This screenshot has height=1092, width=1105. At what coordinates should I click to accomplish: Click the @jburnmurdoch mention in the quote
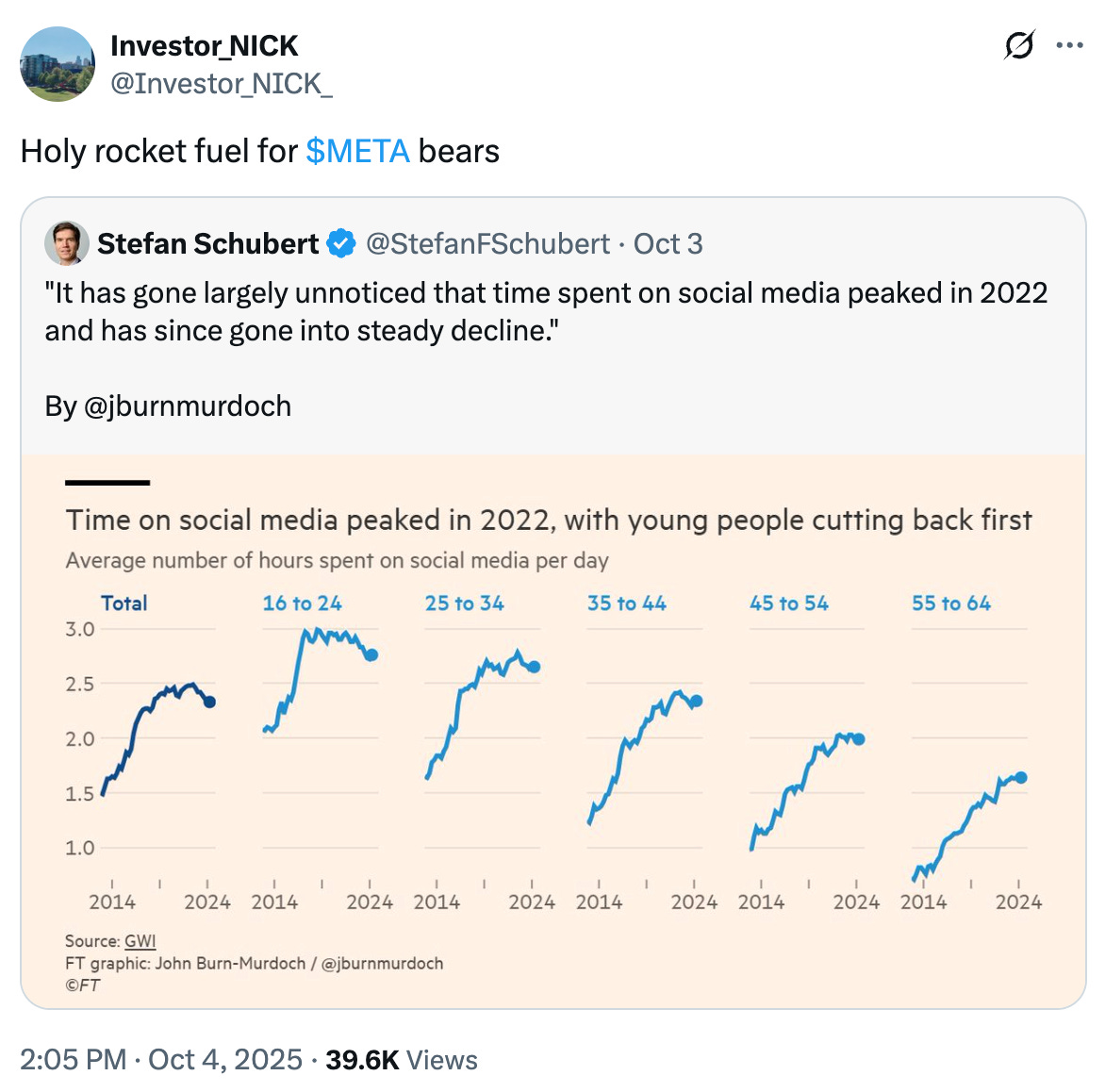click(x=188, y=406)
